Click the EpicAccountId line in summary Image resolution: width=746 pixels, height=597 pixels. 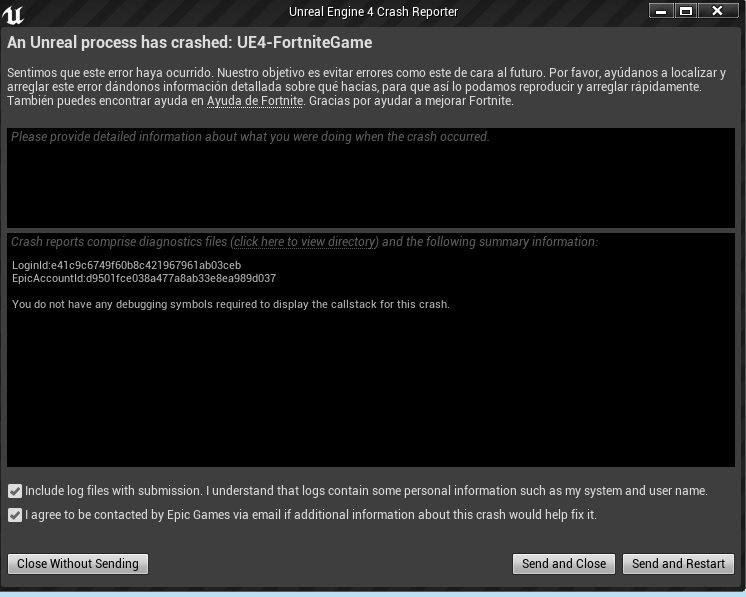pos(144,278)
